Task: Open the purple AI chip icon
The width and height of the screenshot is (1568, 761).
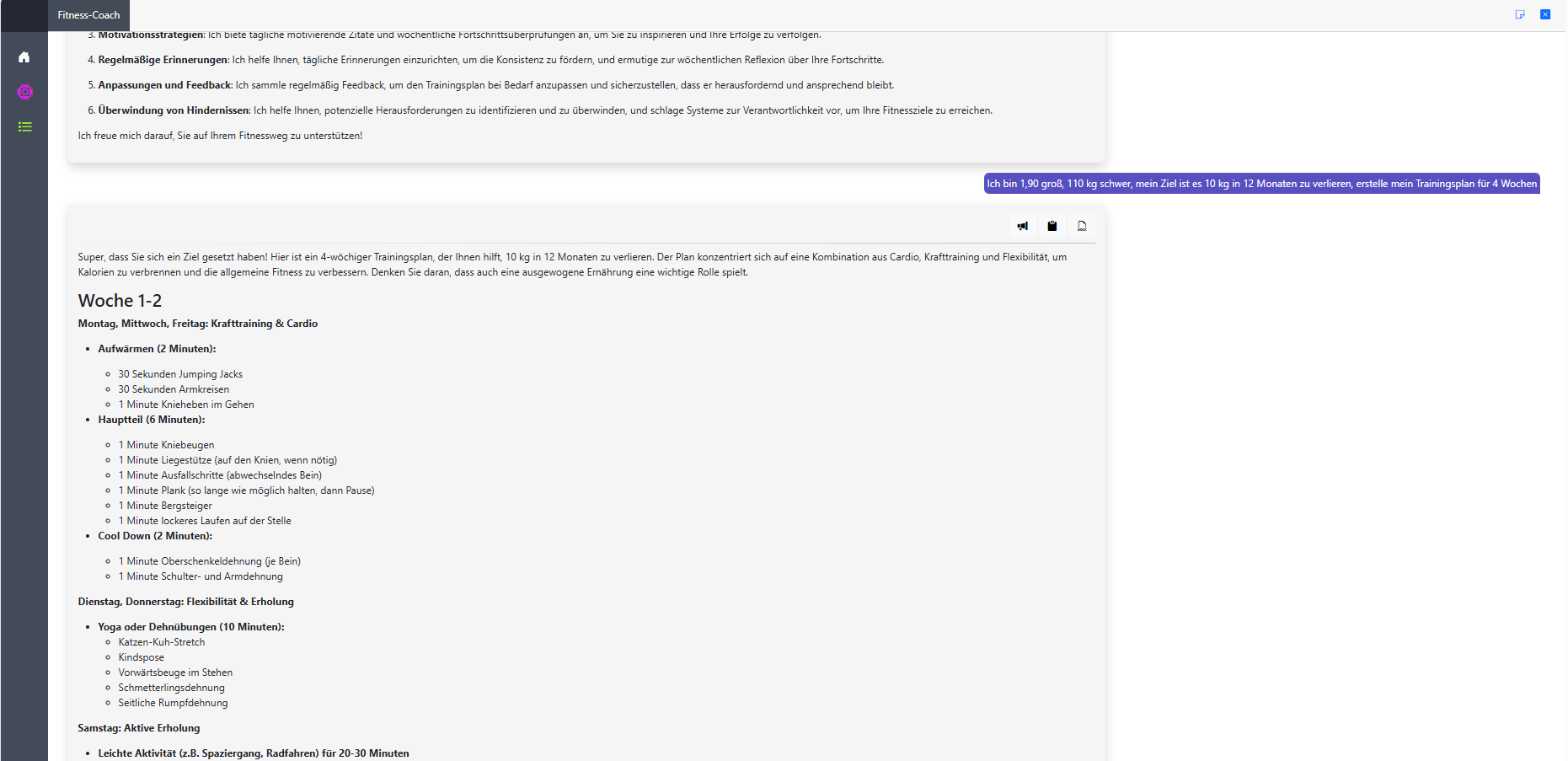Action: [24, 92]
